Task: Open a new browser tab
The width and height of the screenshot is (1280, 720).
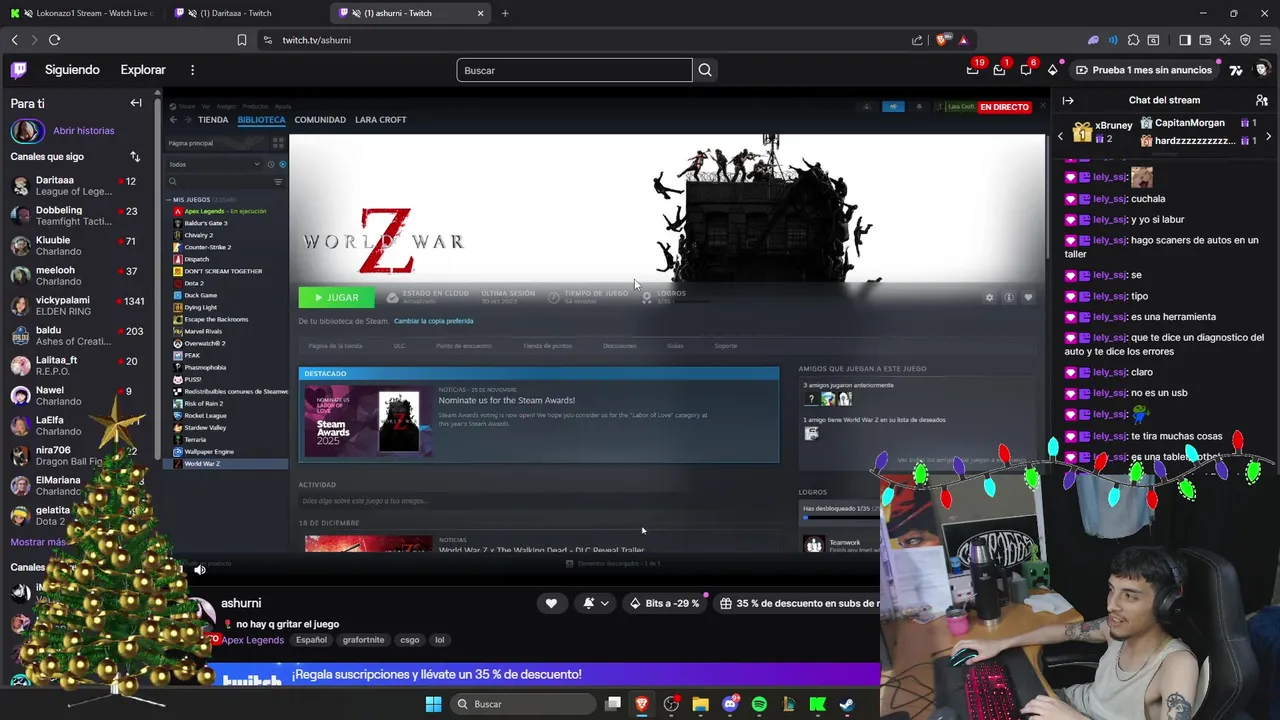Action: tap(505, 13)
